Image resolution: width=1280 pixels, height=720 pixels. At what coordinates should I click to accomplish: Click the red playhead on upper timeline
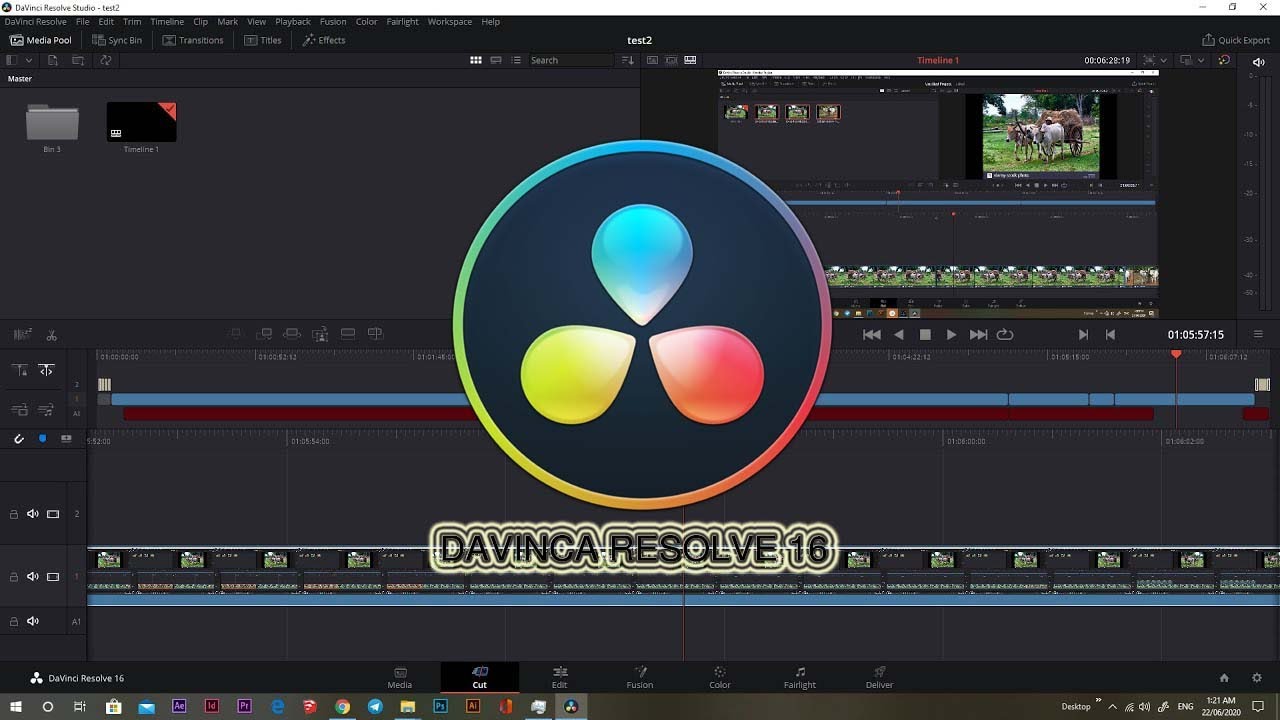(1176, 354)
